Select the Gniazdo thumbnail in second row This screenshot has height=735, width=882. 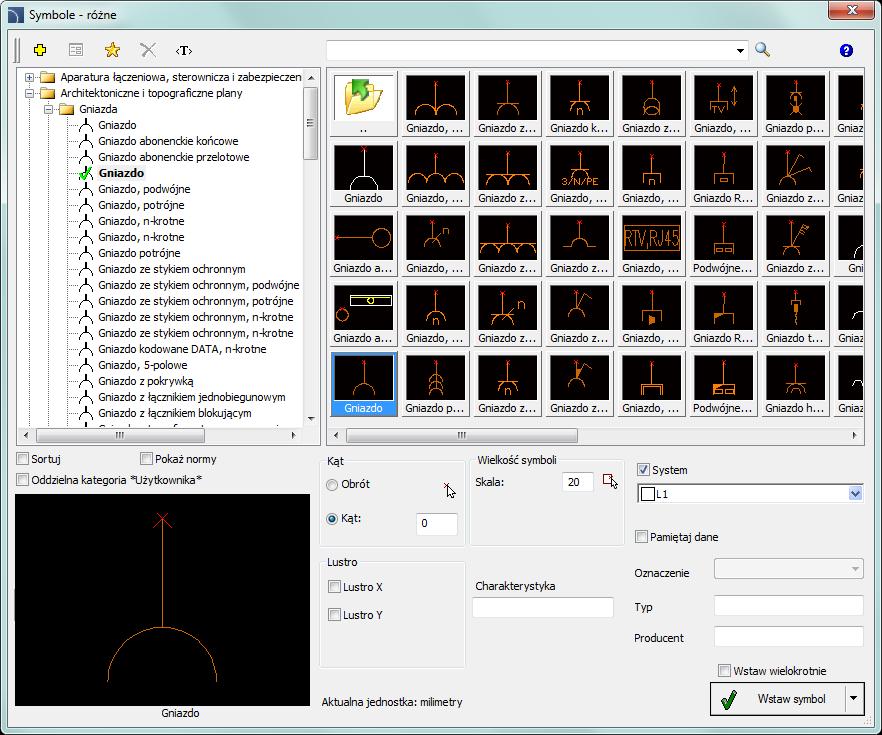click(x=363, y=174)
